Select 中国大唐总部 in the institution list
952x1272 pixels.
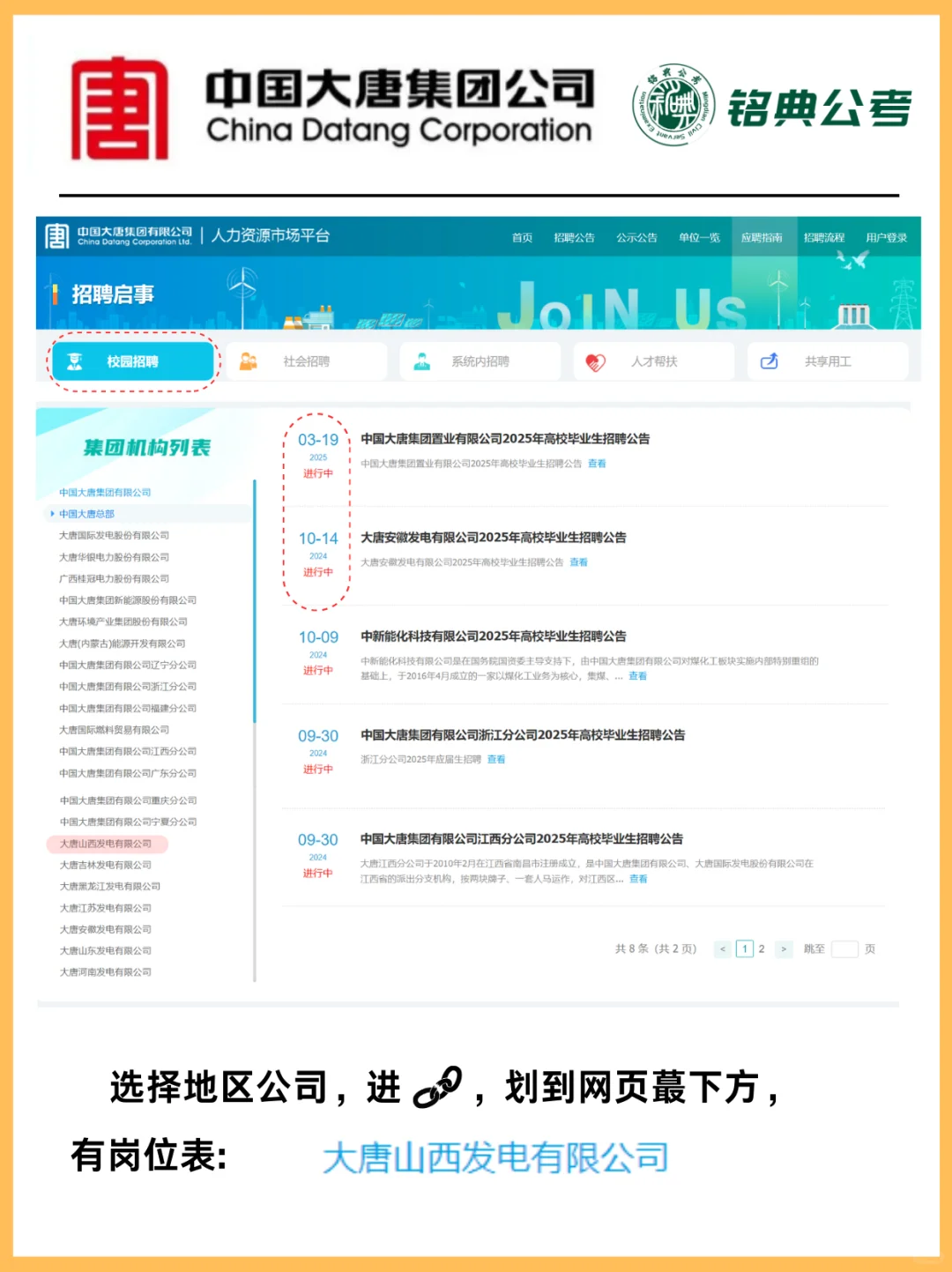(86, 514)
